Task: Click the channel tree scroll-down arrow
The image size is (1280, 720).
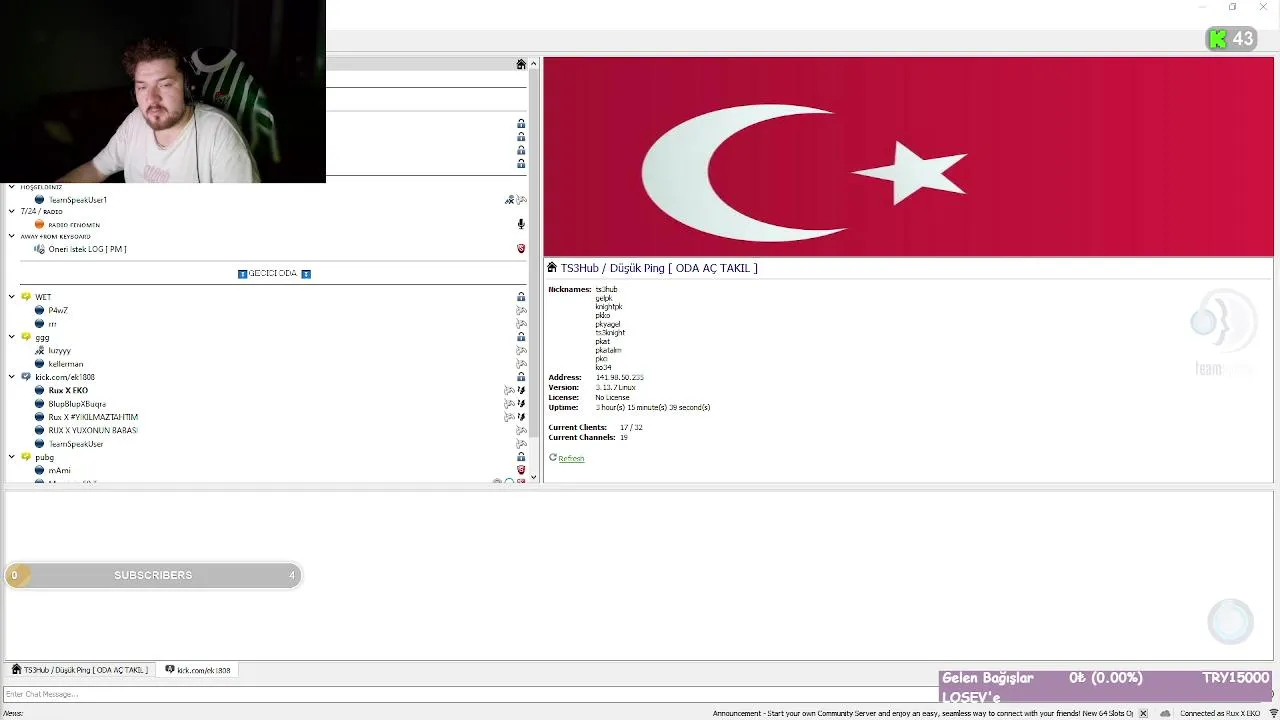Action: pos(533,477)
